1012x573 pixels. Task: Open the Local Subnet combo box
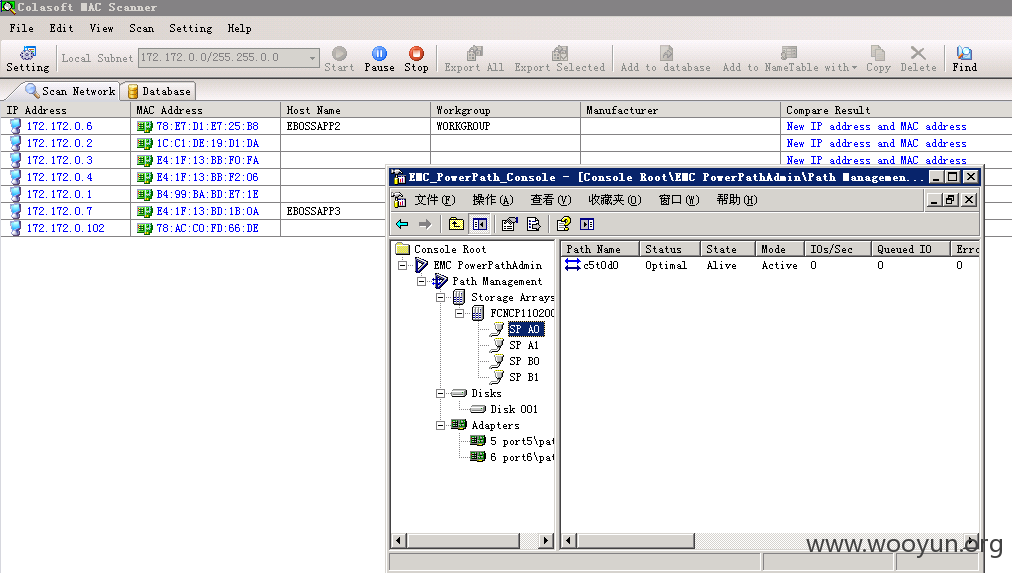(x=229, y=57)
